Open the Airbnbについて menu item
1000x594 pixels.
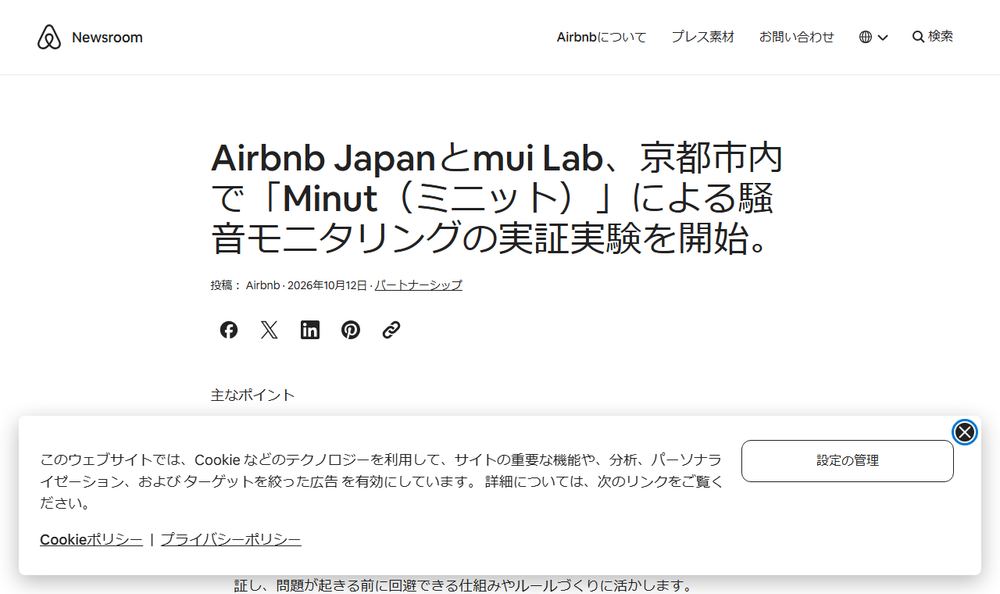click(601, 37)
